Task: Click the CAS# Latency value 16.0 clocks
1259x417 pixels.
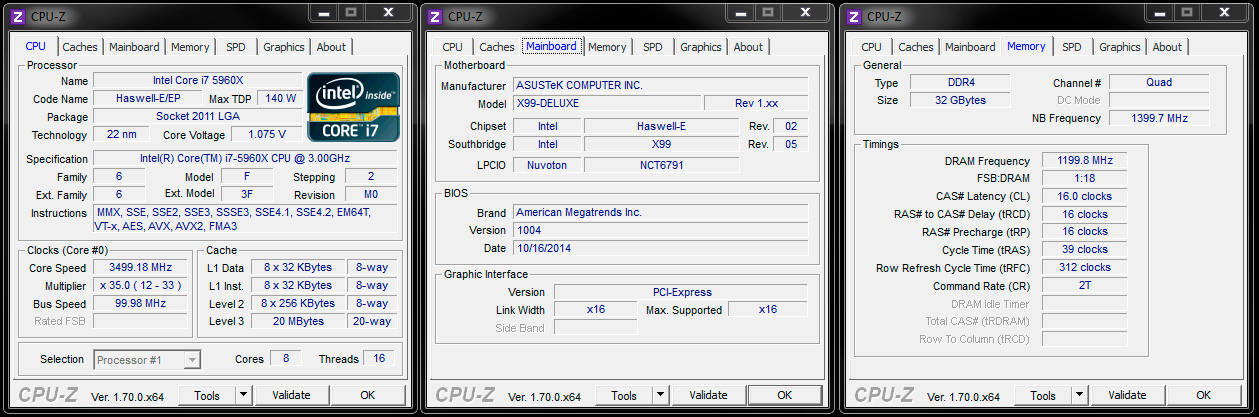Action: click(x=1084, y=196)
